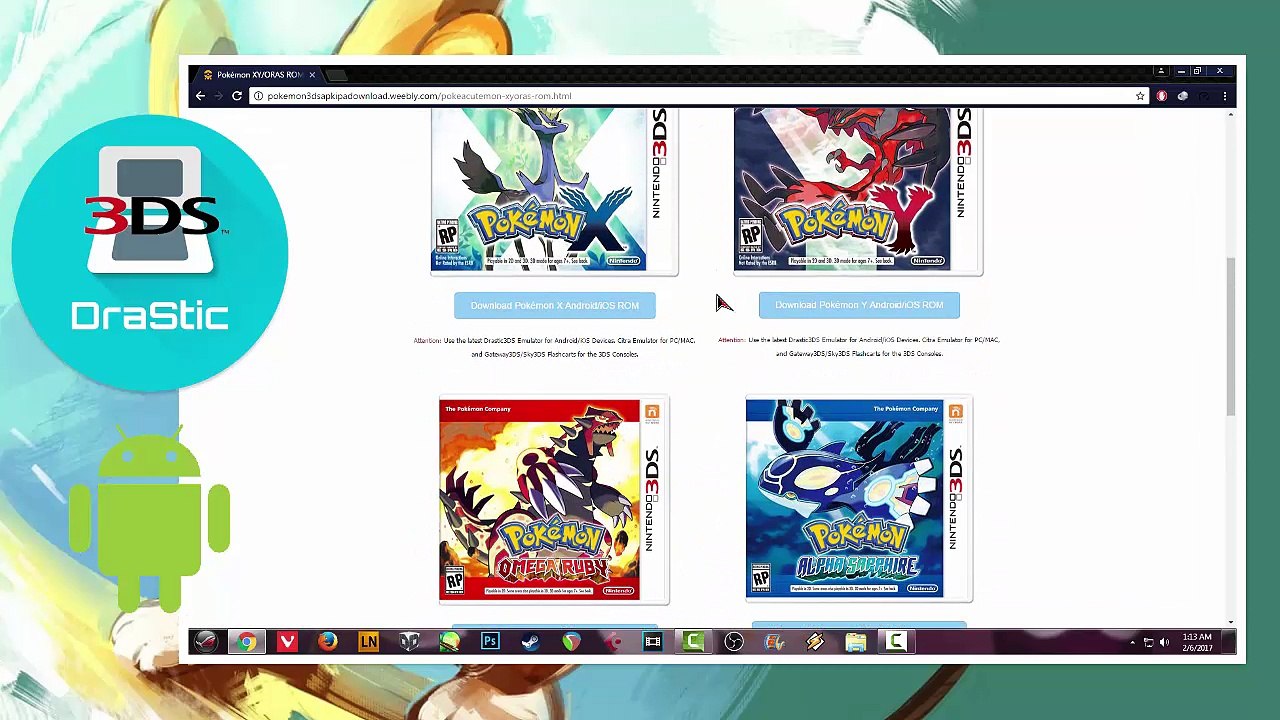
Task: Open a new browser tab
Action: tap(338, 75)
